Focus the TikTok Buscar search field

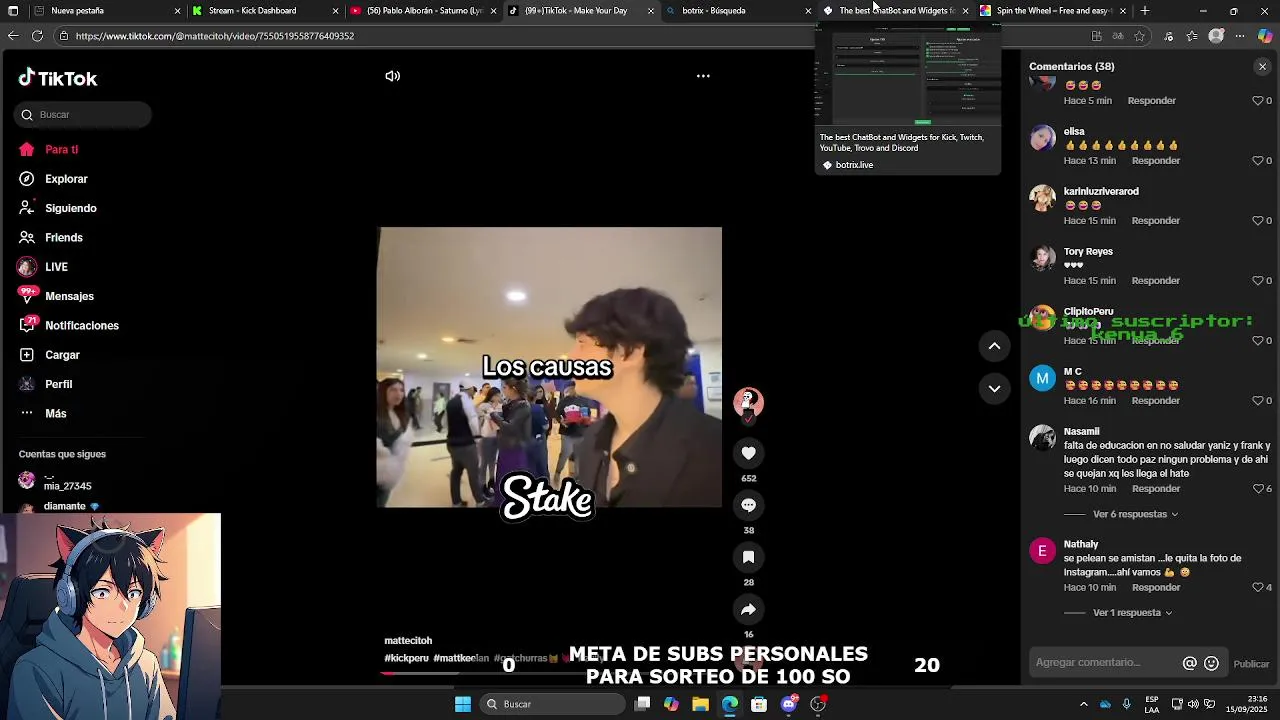coord(83,115)
